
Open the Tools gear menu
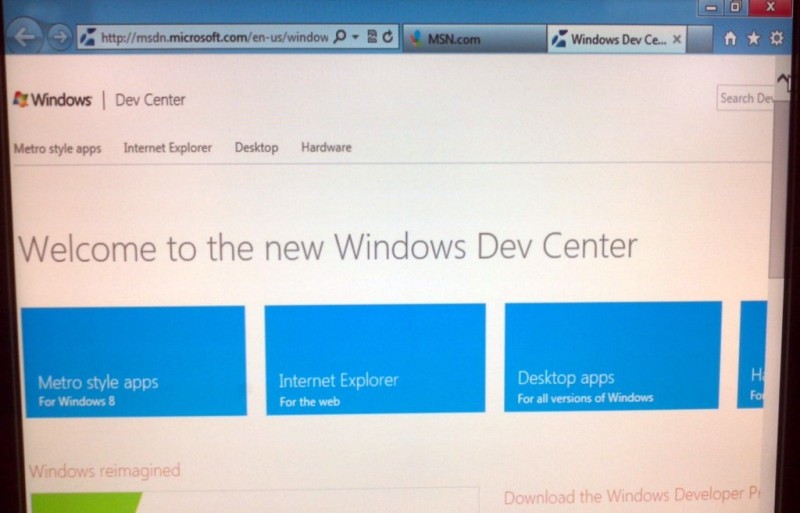click(x=775, y=38)
